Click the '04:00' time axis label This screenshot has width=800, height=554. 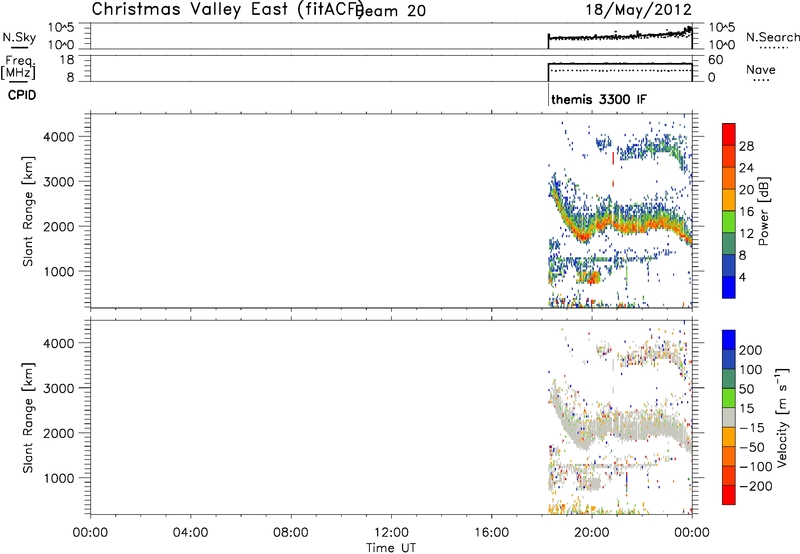click(x=190, y=533)
